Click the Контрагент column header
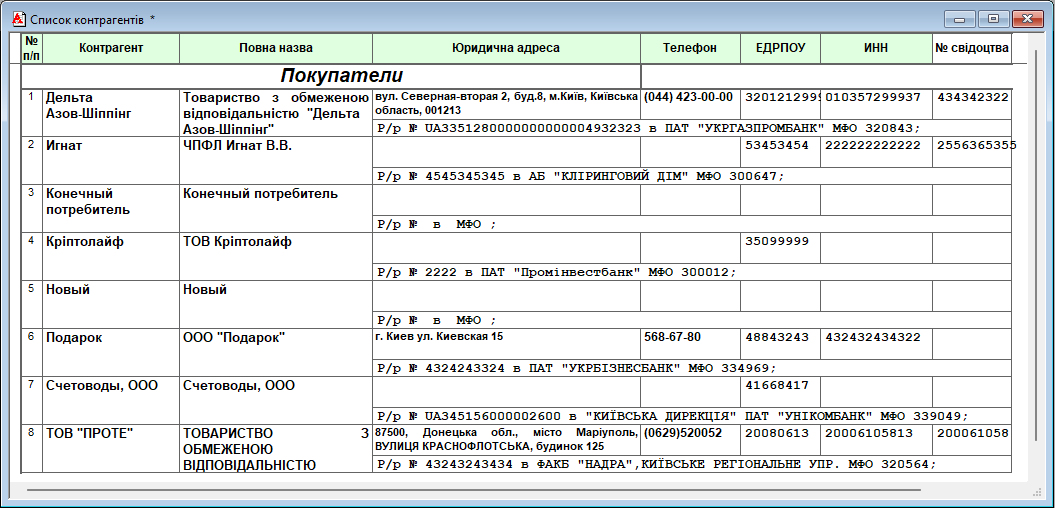 click(x=111, y=48)
